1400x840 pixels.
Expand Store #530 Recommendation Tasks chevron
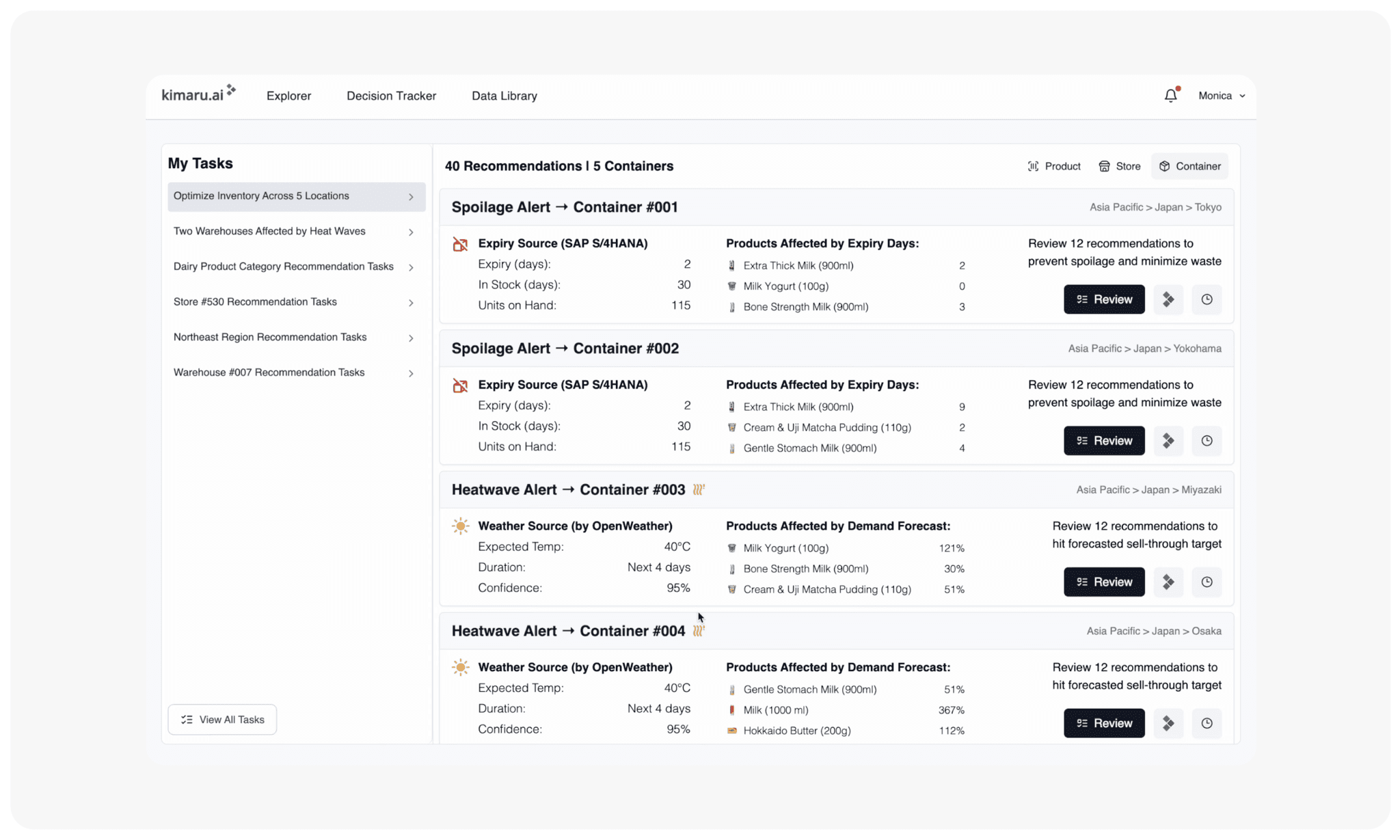point(411,302)
